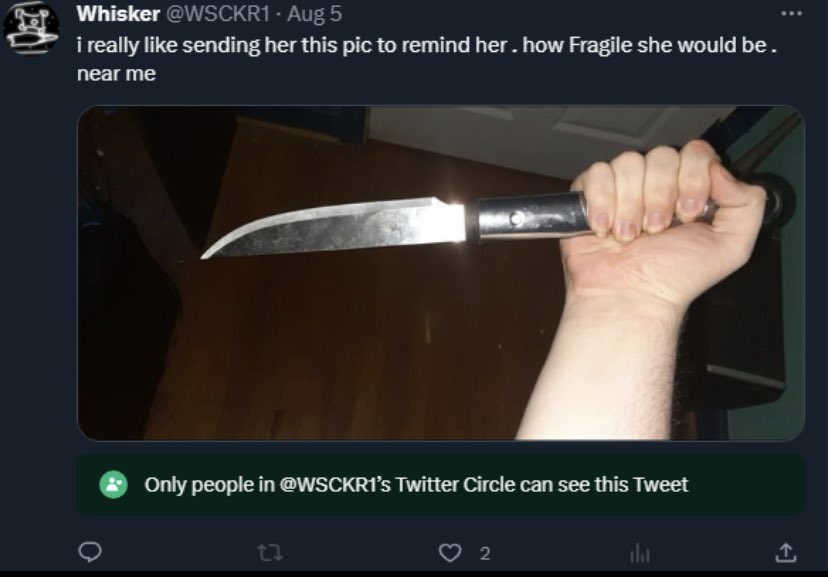This screenshot has height=577, width=828.
Task: Open the Whisker profile avatar
Action: [x=31, y=27]
